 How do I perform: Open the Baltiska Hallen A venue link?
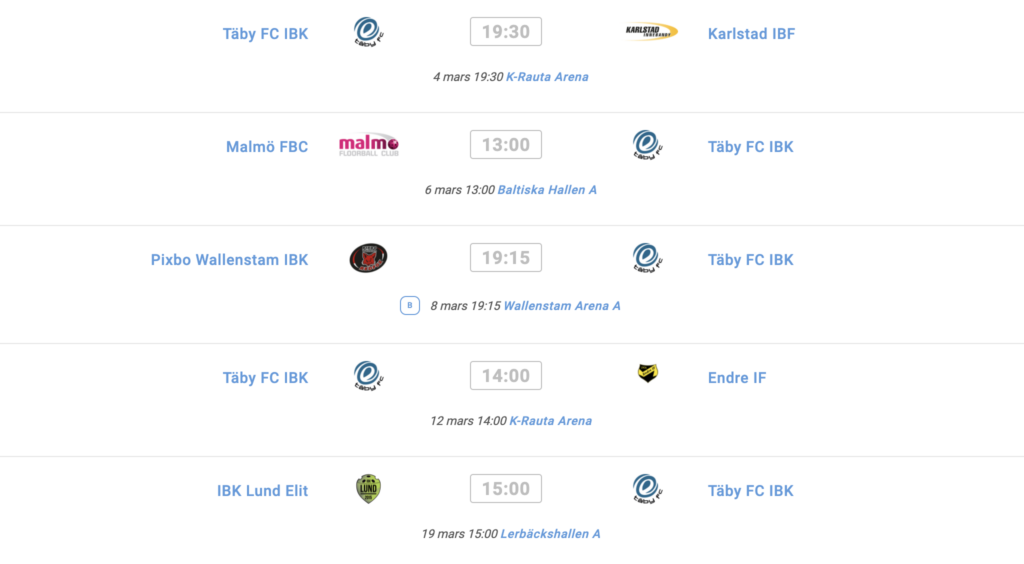(547, 190)
